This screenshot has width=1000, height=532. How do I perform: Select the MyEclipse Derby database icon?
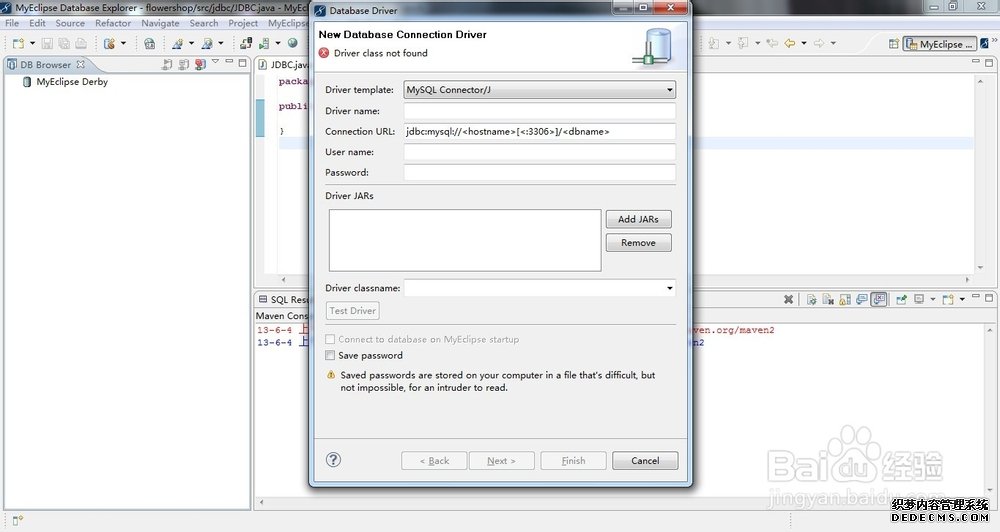[27, 82]
